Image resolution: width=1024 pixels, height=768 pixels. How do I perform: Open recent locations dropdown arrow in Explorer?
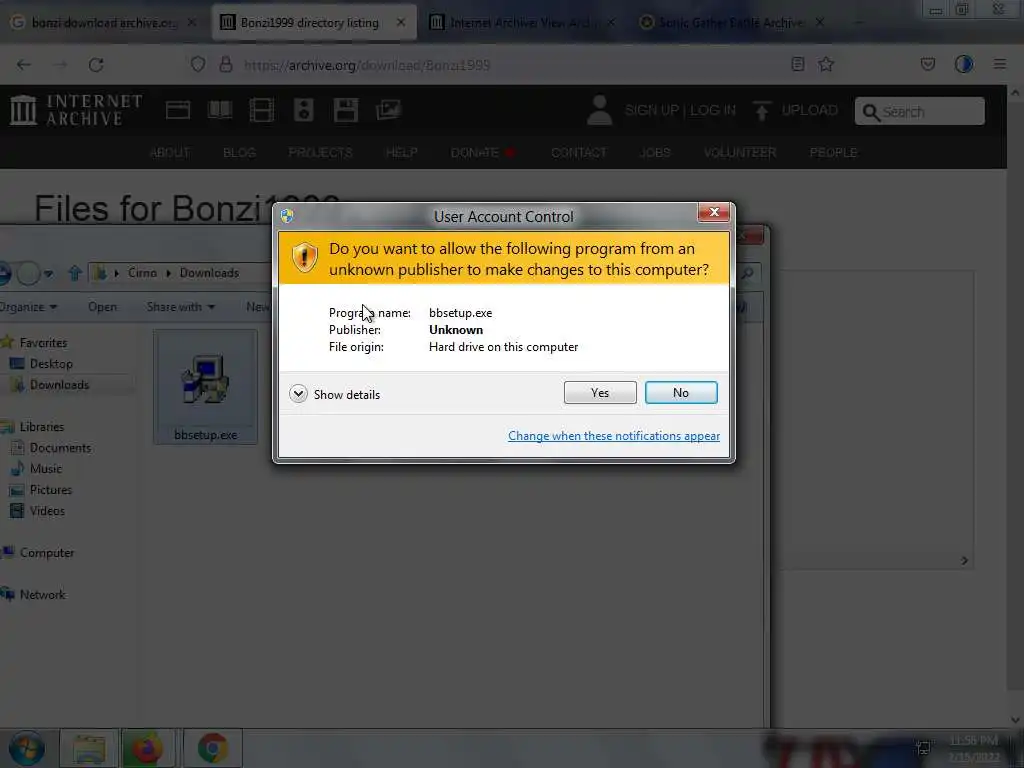[49, 274]
